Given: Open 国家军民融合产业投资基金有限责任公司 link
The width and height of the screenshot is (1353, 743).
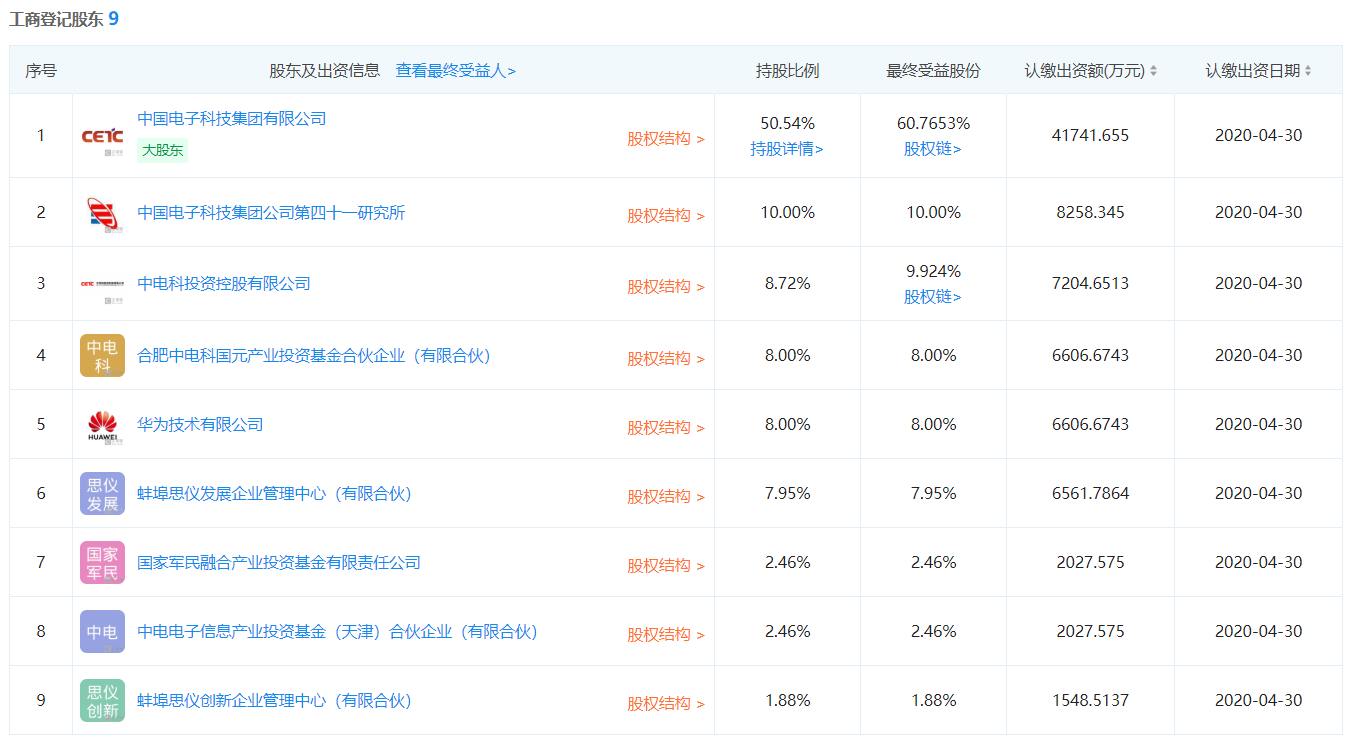Looking at the screenshot, I should coord(279,563).
